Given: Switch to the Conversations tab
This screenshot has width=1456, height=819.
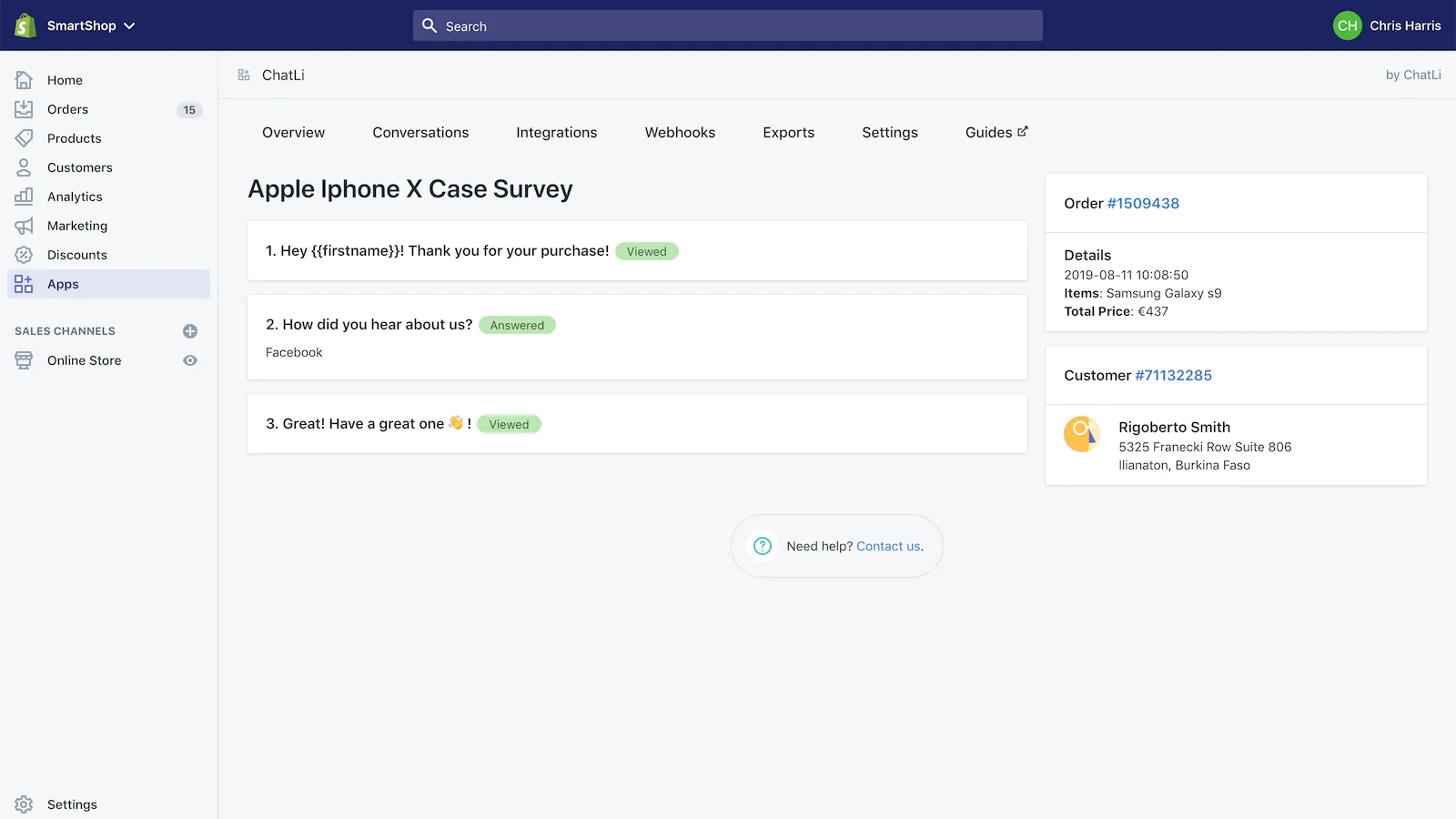Looking at the screenshot, I should tap(420, 132).
